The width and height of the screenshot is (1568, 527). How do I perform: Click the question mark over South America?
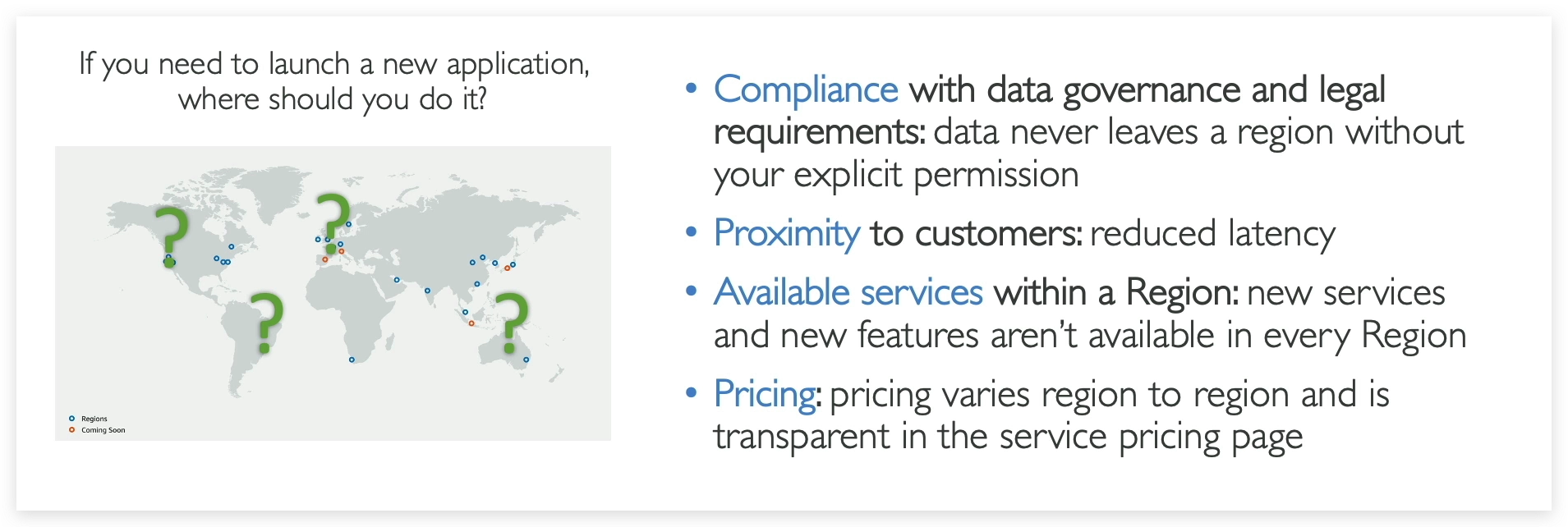[267, 321]
